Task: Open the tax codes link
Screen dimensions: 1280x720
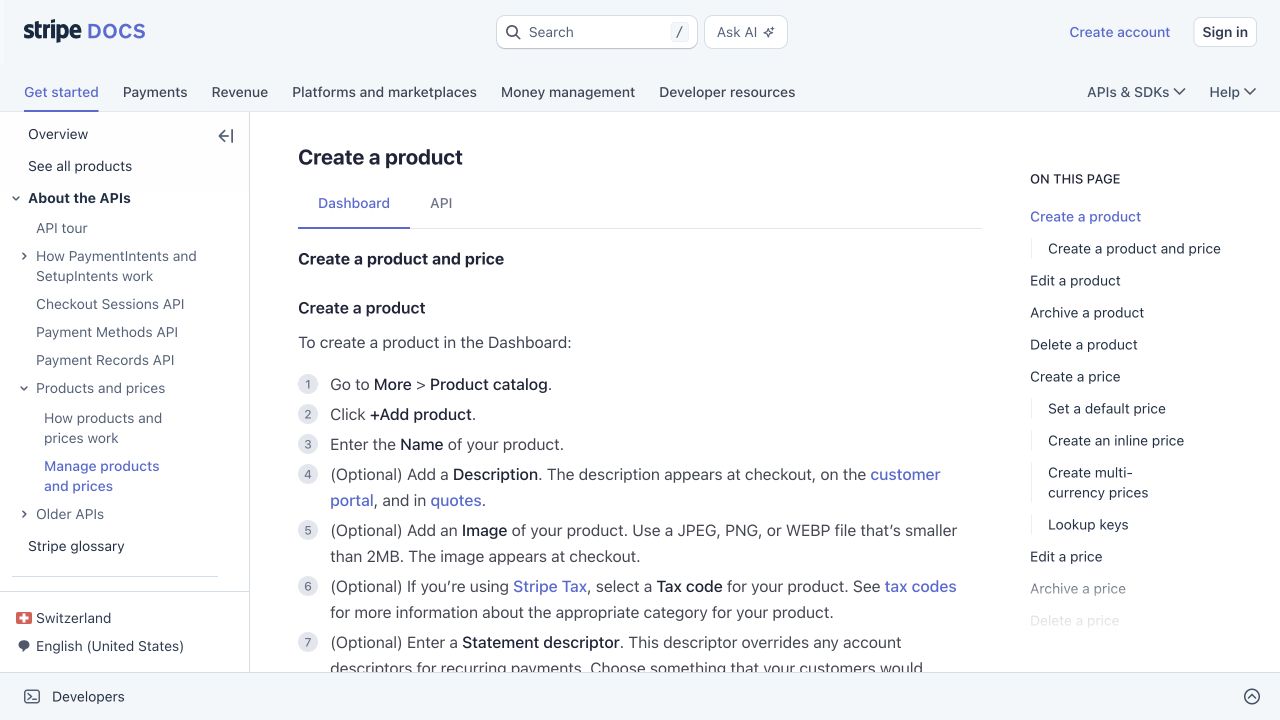Action: pyautogui.click(x=920, y=586)
